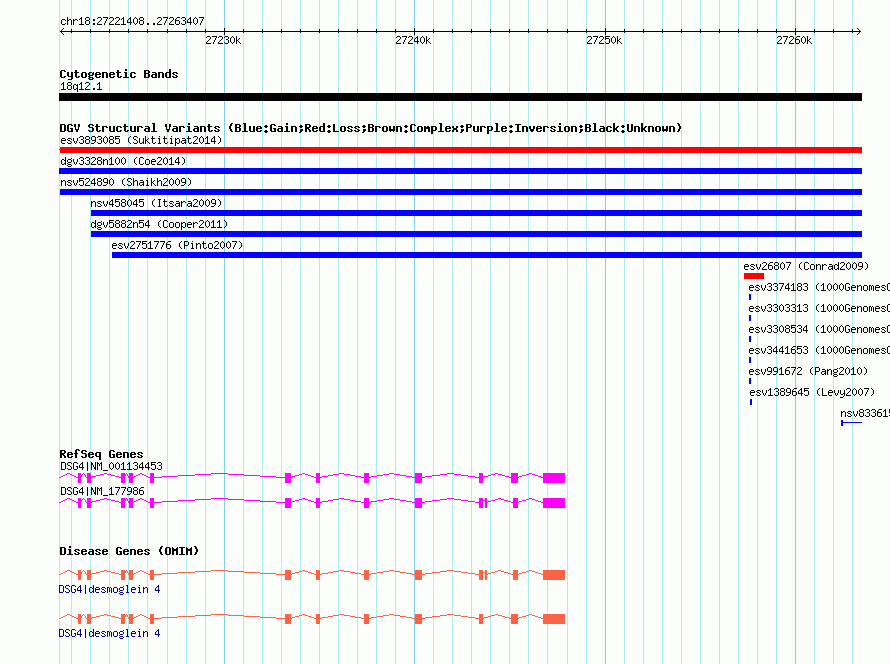Click the DSG4|NM_177986 transcript label
Image resolution: width=890 pixels, height=664 pixels.
coord(102,491)
